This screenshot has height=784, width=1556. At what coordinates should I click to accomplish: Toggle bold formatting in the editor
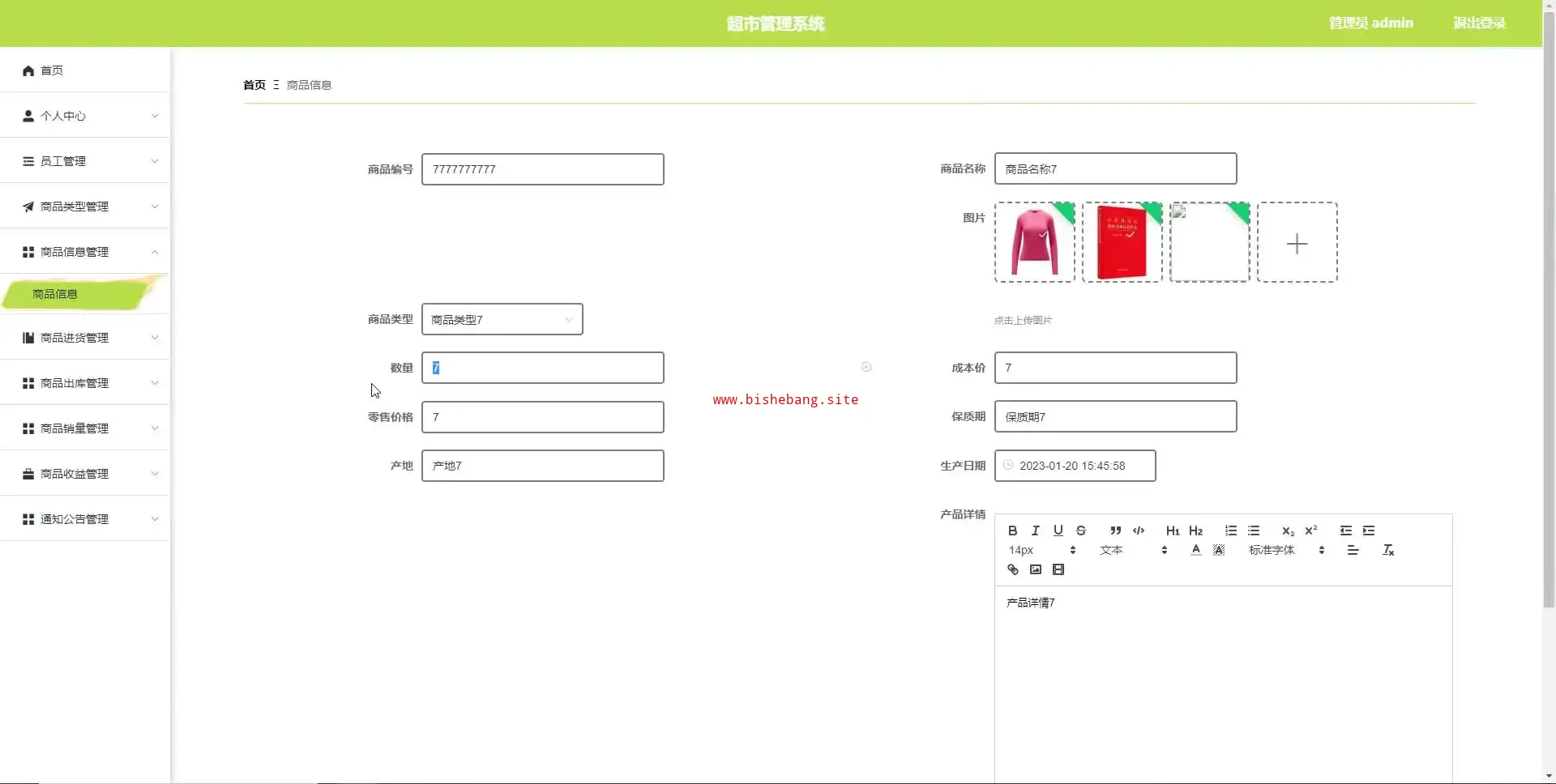tap(1012, 530)
